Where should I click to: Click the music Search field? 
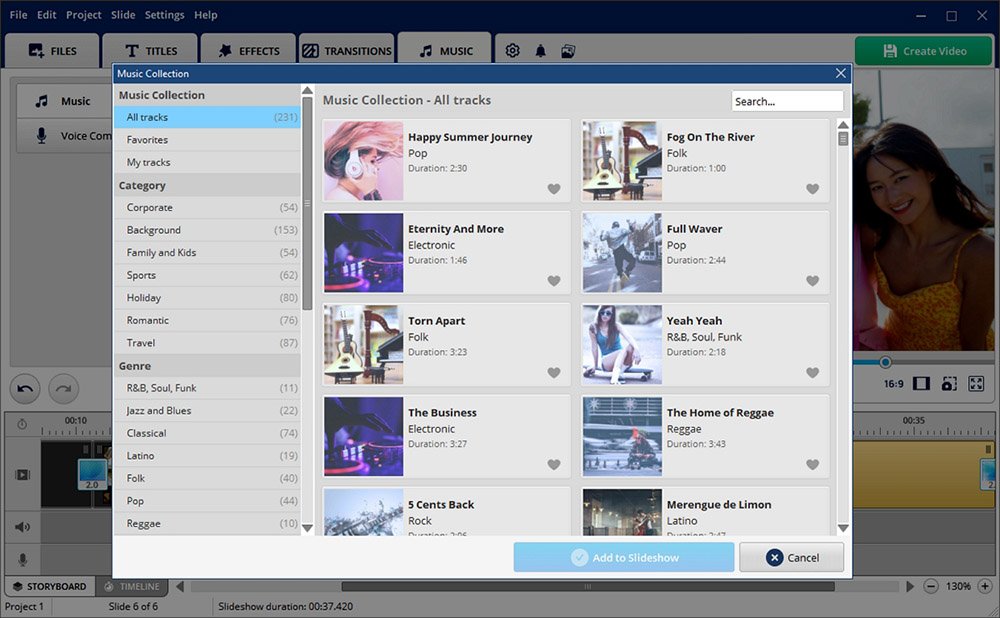tap(787, 101)
